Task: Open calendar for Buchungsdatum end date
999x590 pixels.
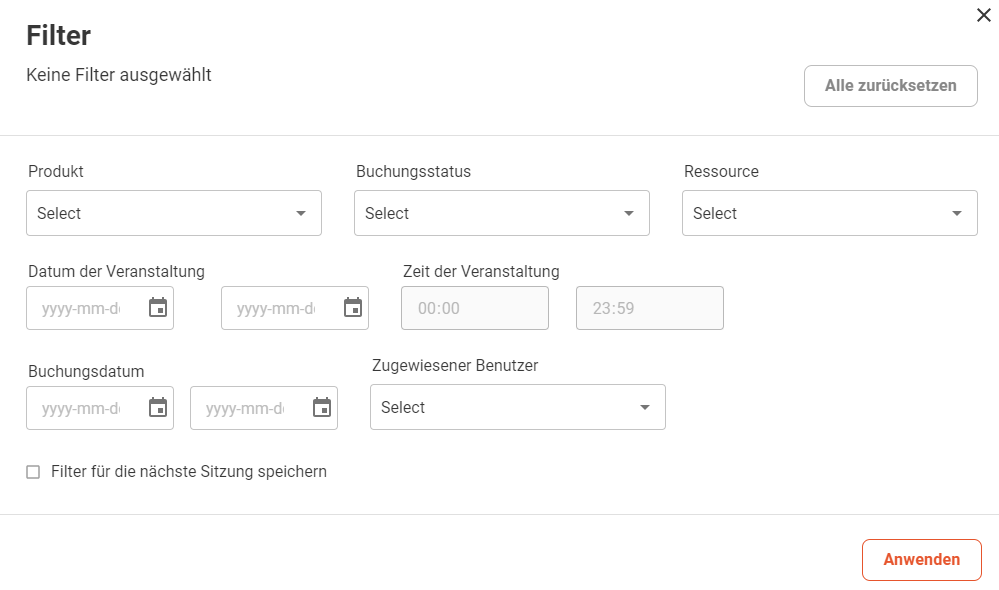Action: [x=322, y=408]
